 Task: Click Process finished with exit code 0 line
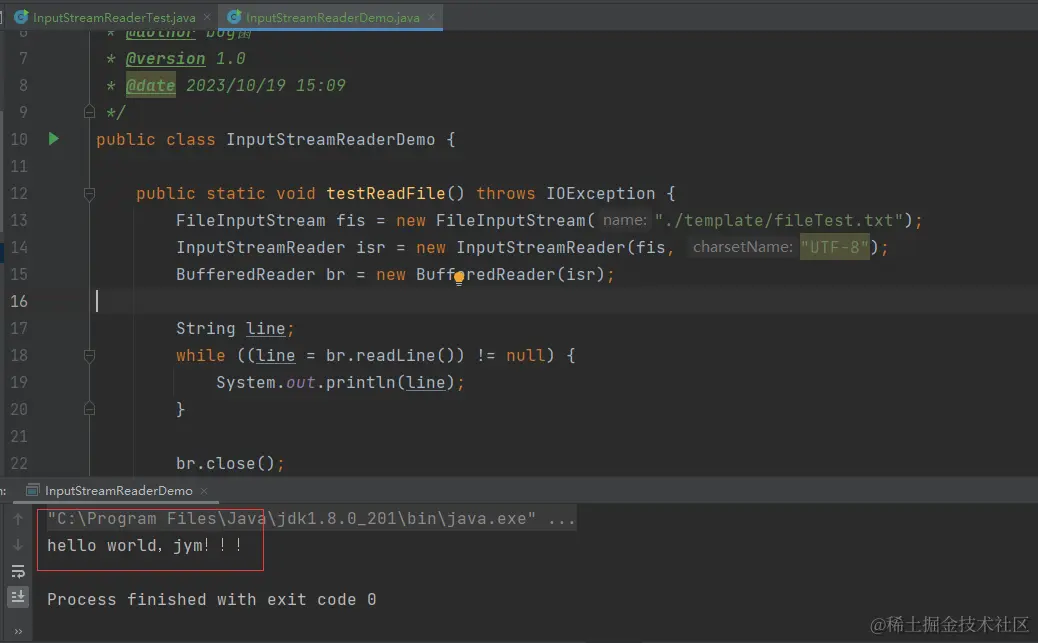(212, 599)
